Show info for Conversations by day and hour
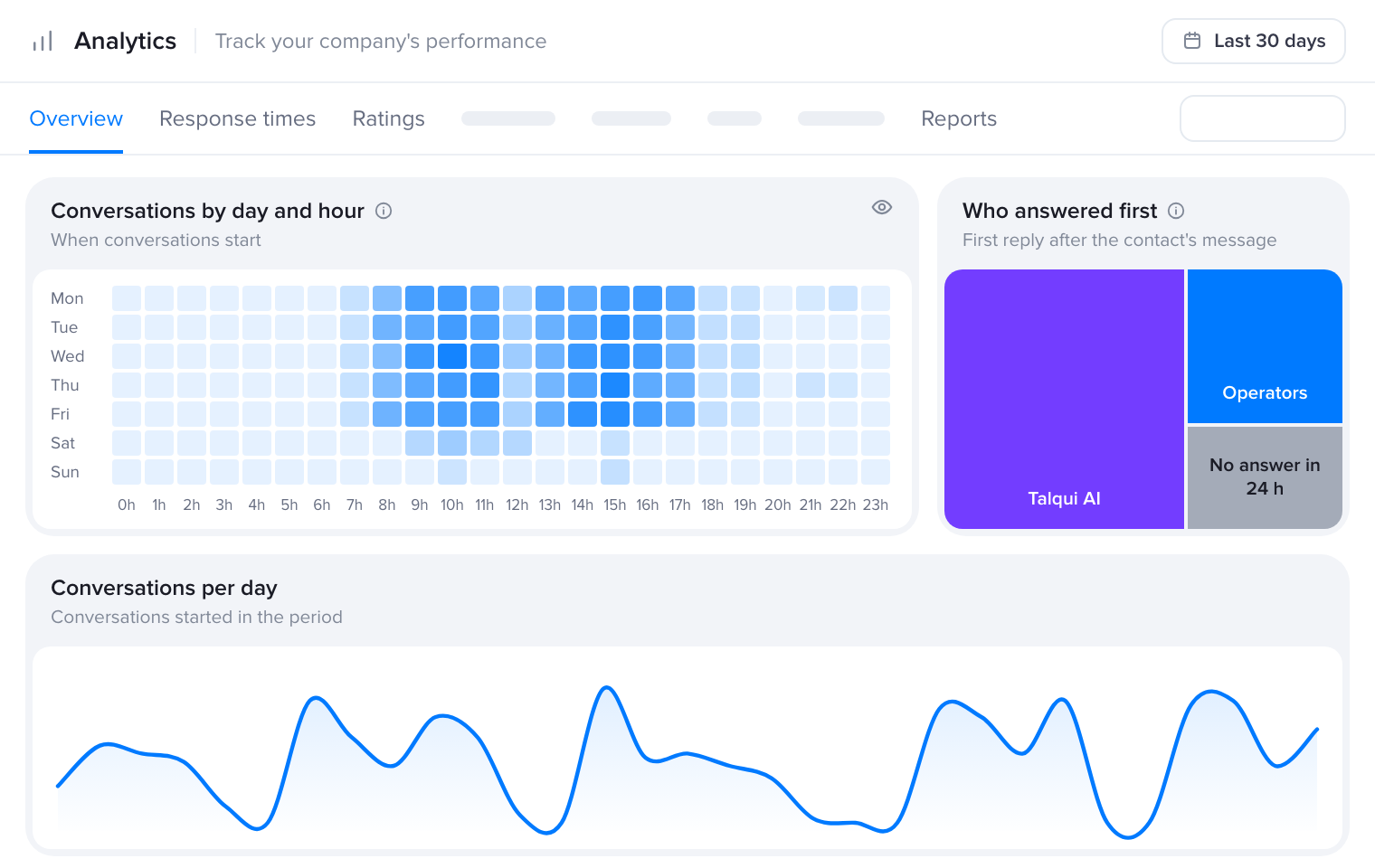1375x868 pixels. pyautogui.click(x=384, y=211)
